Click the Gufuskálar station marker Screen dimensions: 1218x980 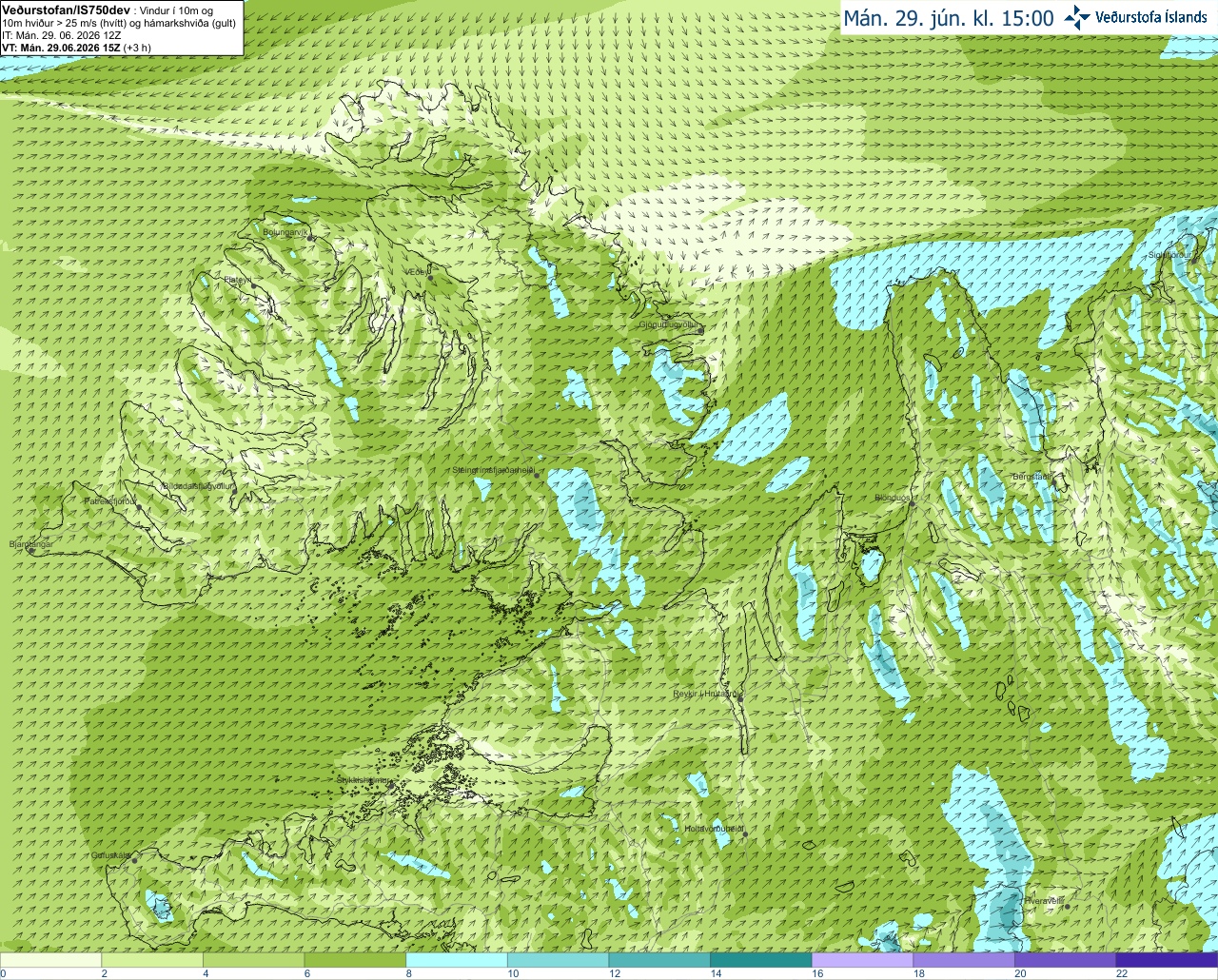click(134, 861)
